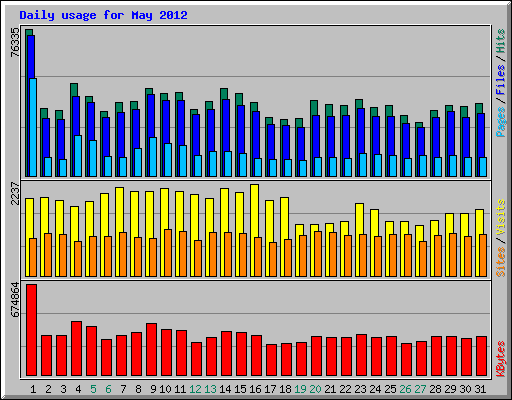Click the 2237 axis label

pyautogui.click(x=15, y=193)
